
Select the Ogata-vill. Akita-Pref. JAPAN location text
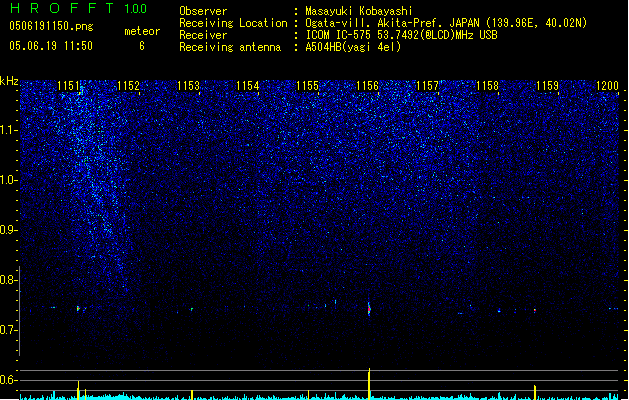[446, 23]
